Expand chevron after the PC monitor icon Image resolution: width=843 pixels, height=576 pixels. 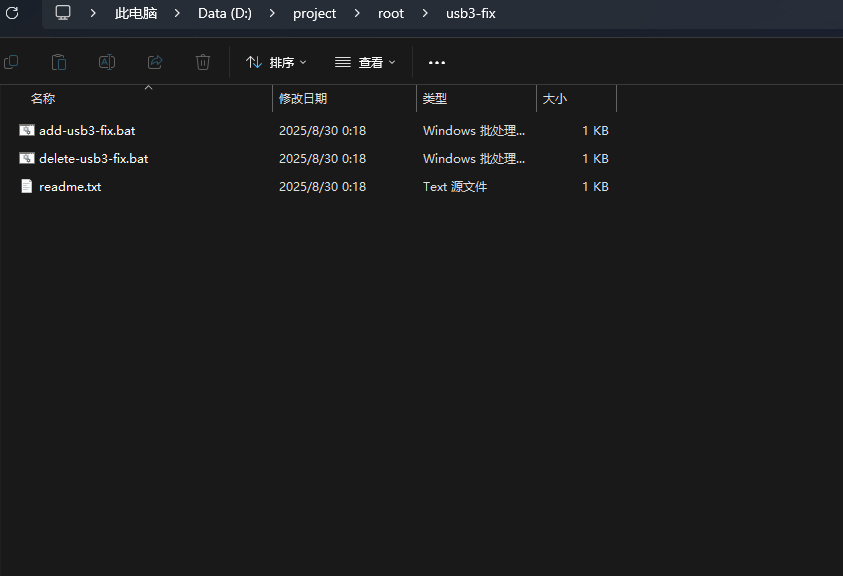[x=93, y=13]
